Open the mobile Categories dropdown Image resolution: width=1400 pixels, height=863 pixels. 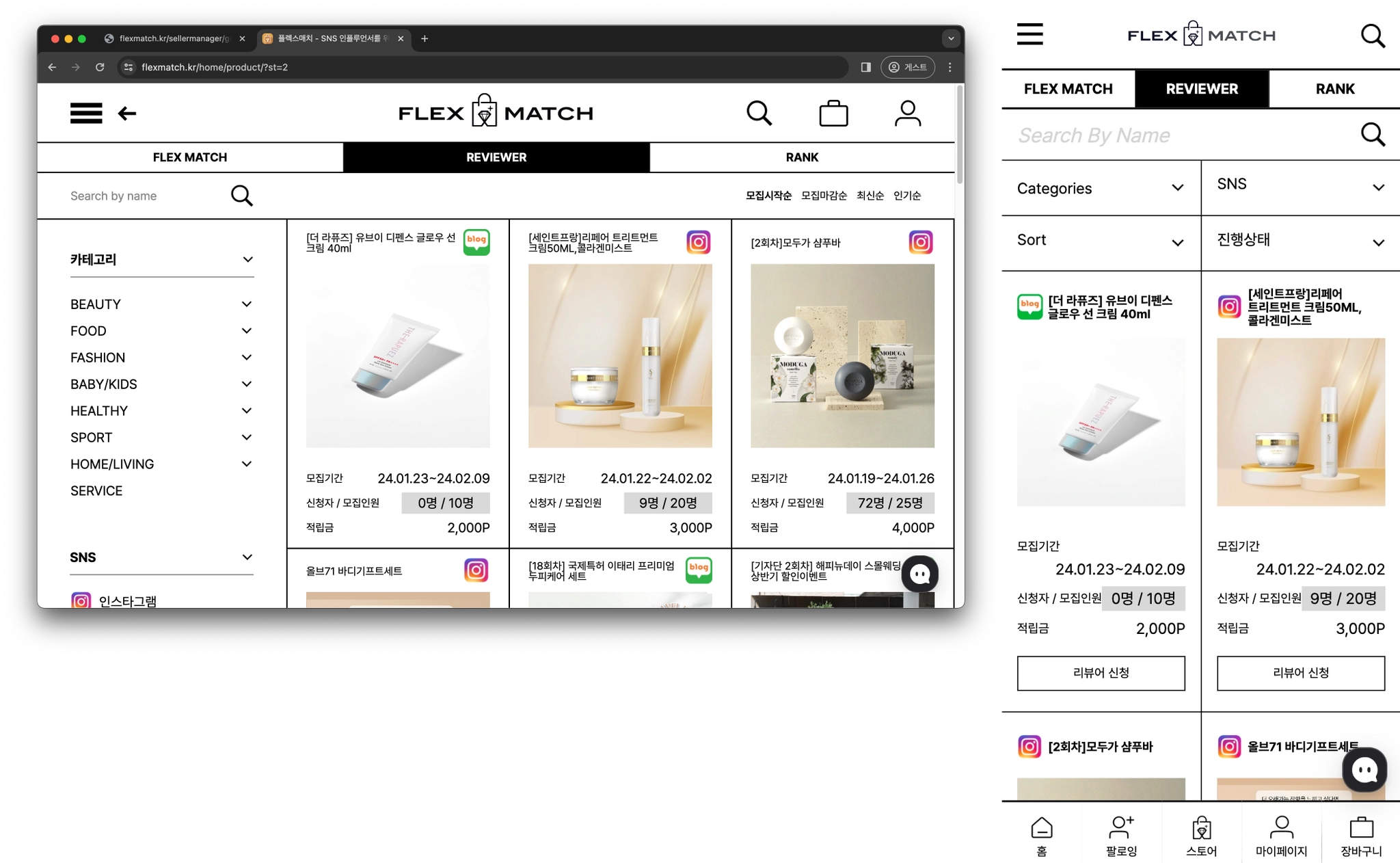(x=1100, y=188)
